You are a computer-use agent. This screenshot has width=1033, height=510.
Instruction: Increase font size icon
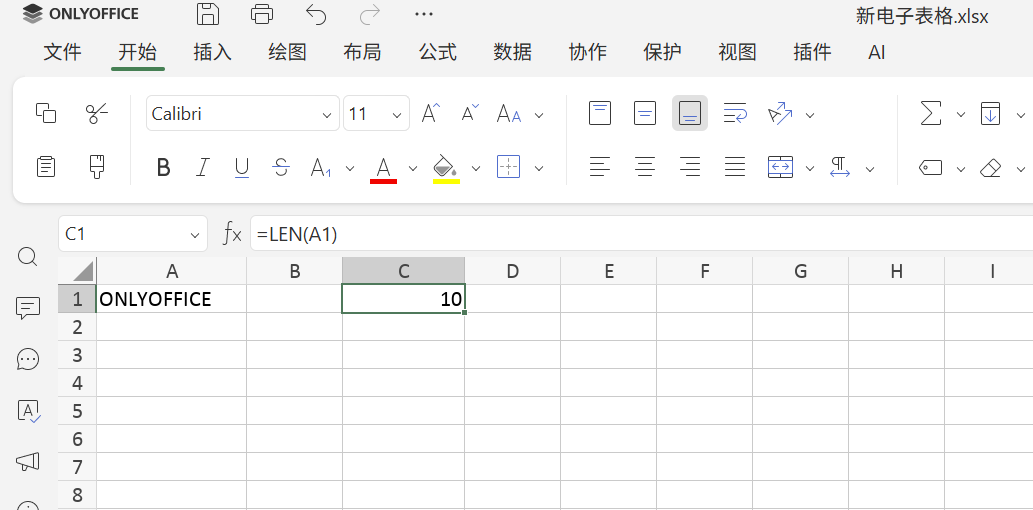(x=430, y=113)
